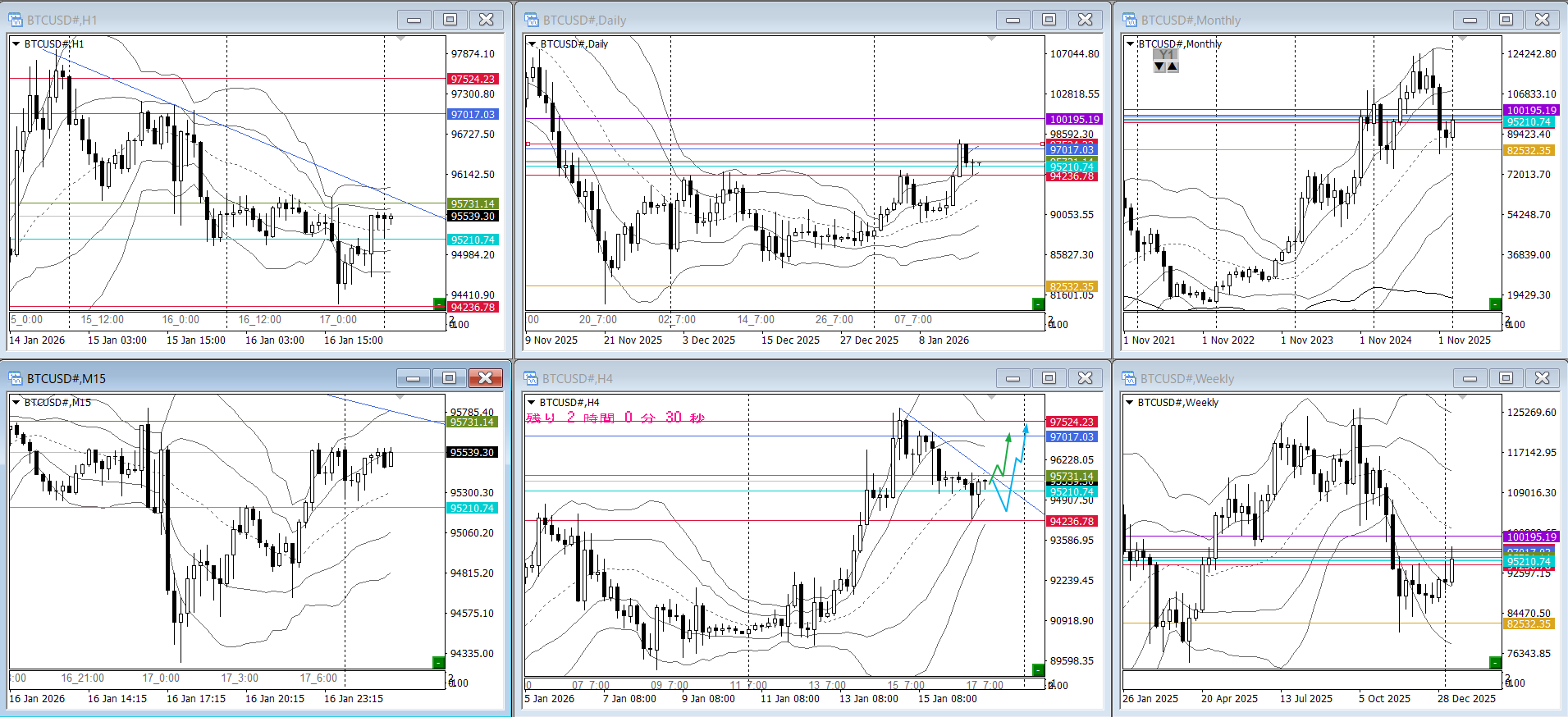Screen dimensions: 1568x717
Task: Open the triangle dropdown beside BTCUSD#,M15 label
Action: [16, 403]
